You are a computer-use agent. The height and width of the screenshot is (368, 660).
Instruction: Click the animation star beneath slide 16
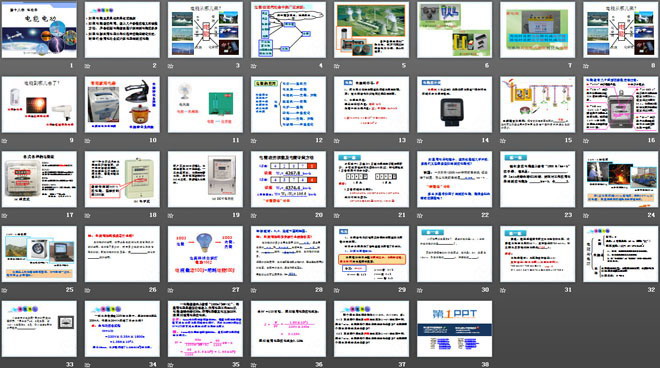[x=586, y=141]
